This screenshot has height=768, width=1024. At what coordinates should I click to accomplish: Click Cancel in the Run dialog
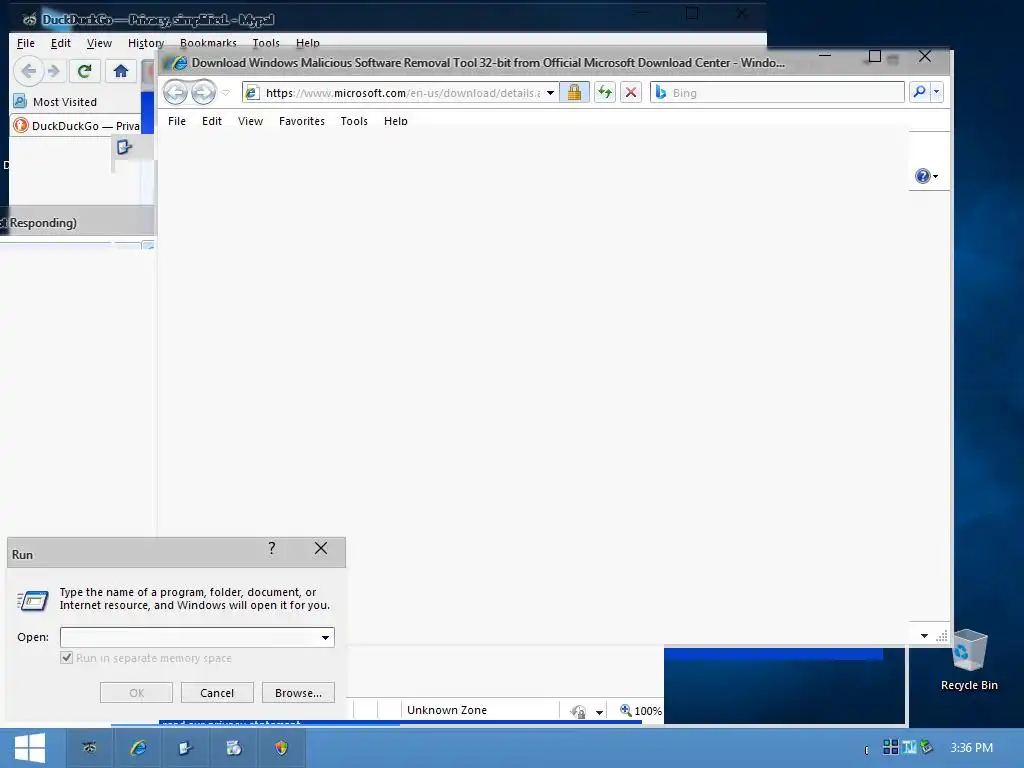tap(217, 692)
